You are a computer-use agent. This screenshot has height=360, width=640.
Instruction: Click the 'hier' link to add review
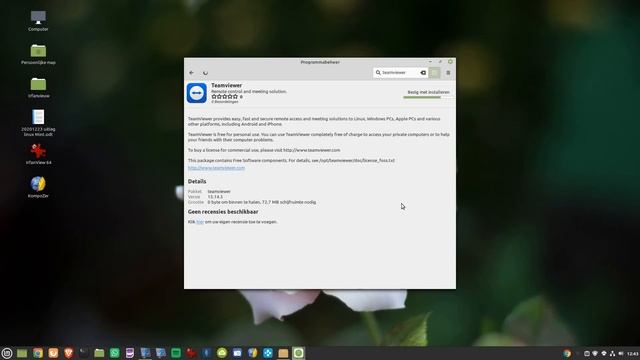pos(200,222)
